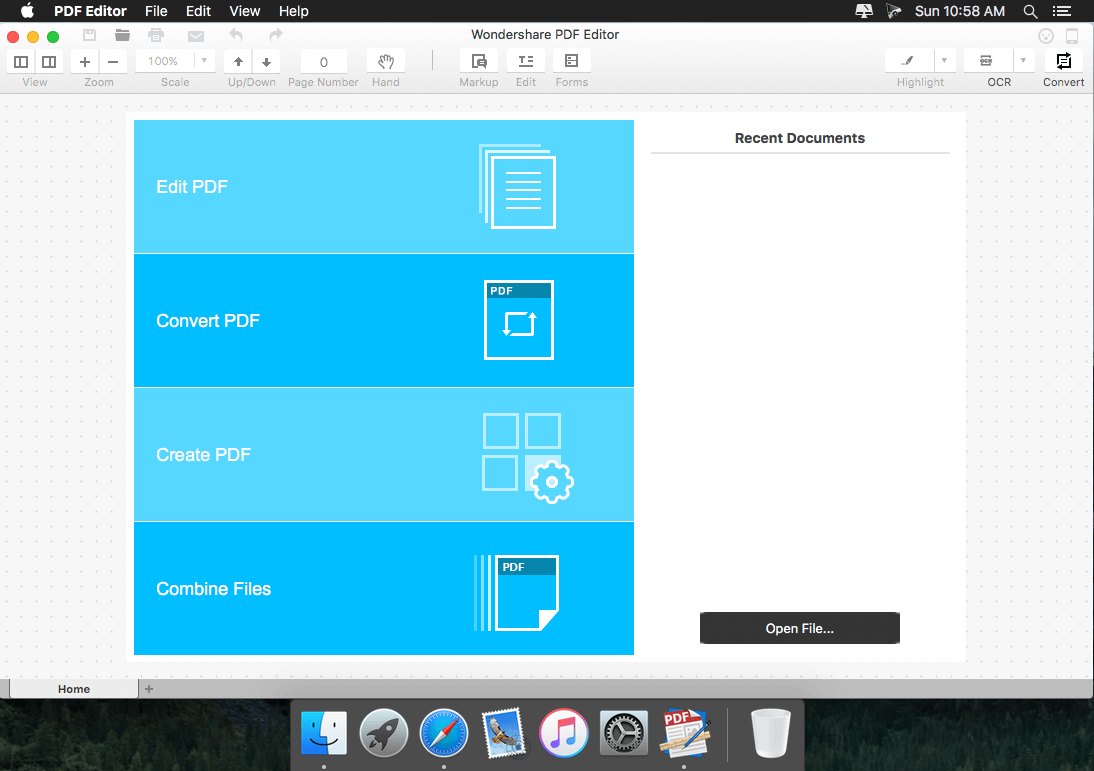Select the Home tab
Image resolution: width=1094 pixels, height=771 pixels.
point(74,689)
